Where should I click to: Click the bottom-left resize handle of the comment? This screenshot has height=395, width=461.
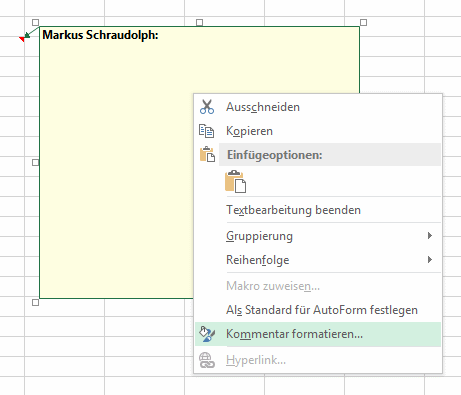coord(35,302)
